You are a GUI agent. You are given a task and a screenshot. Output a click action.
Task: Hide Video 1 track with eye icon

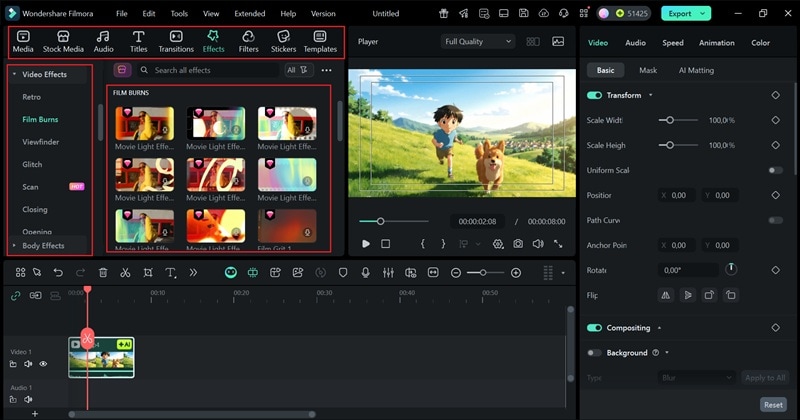pyautogui.click(x=43, y=364)
